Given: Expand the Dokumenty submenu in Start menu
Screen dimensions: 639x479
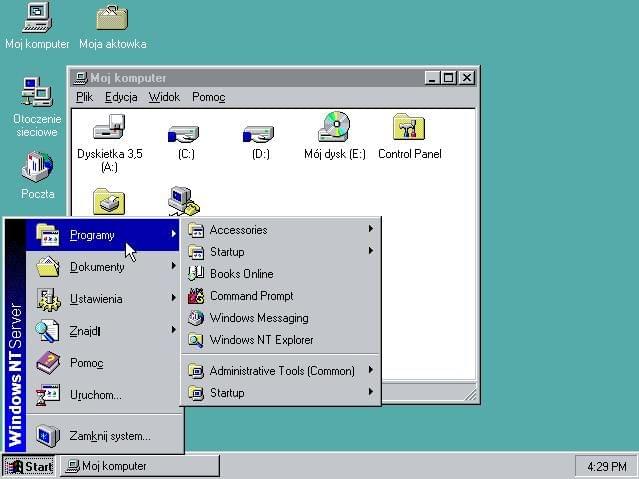Looking at the screenshot, I should click(x=97, y=267).
